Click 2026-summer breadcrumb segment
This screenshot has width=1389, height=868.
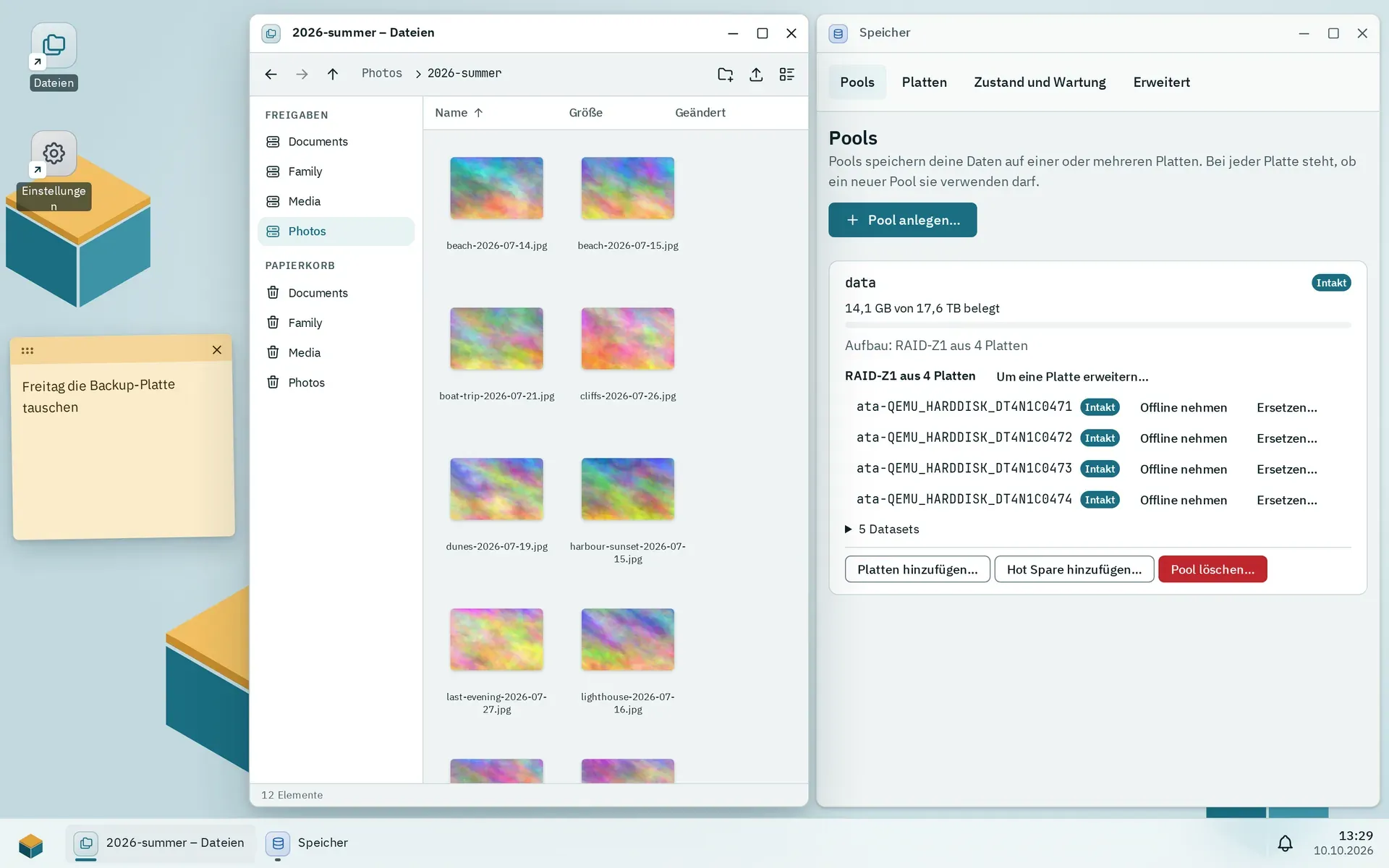(464, 73)
